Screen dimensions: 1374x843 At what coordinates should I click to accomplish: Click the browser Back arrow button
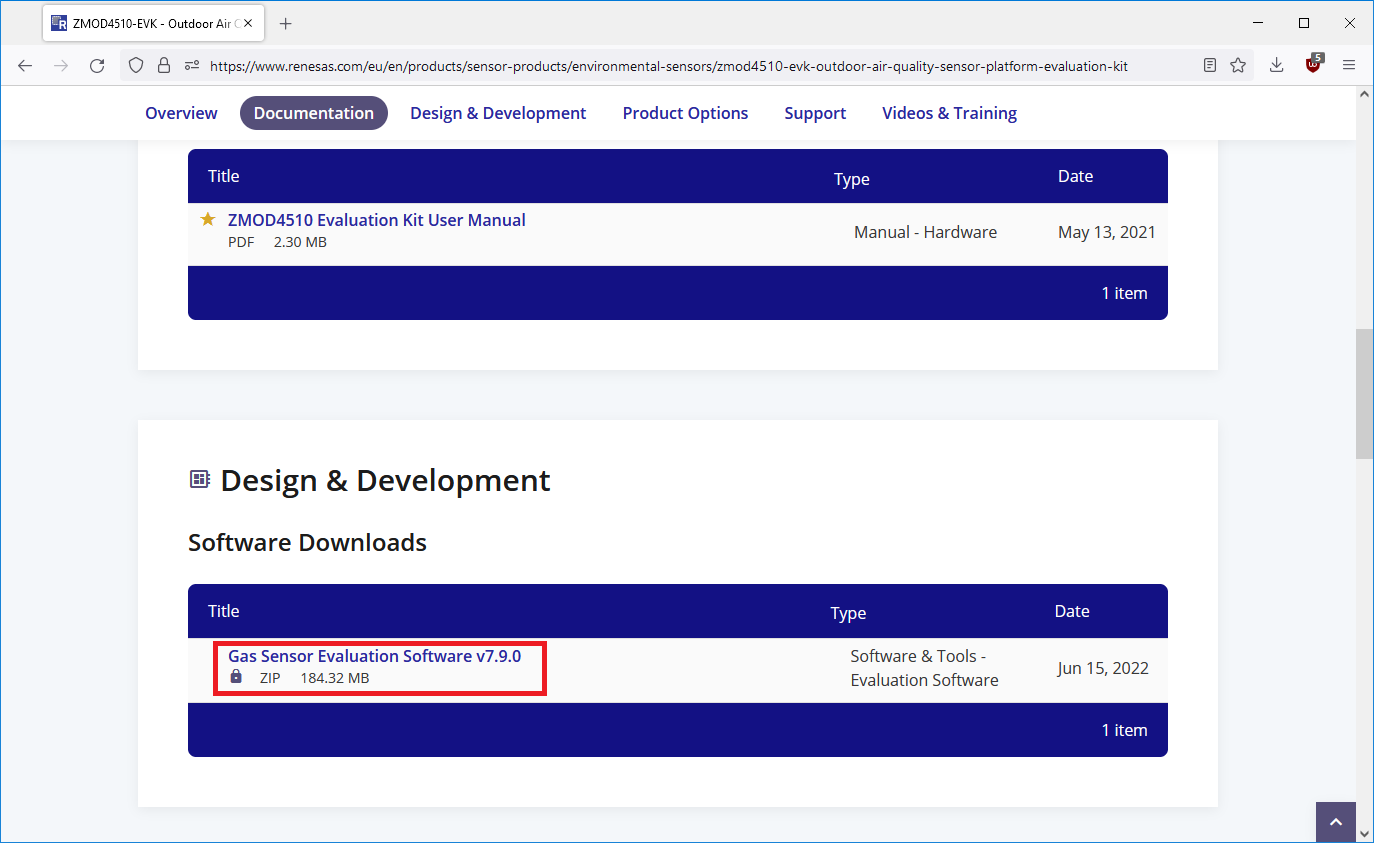[x=25, y=66]
